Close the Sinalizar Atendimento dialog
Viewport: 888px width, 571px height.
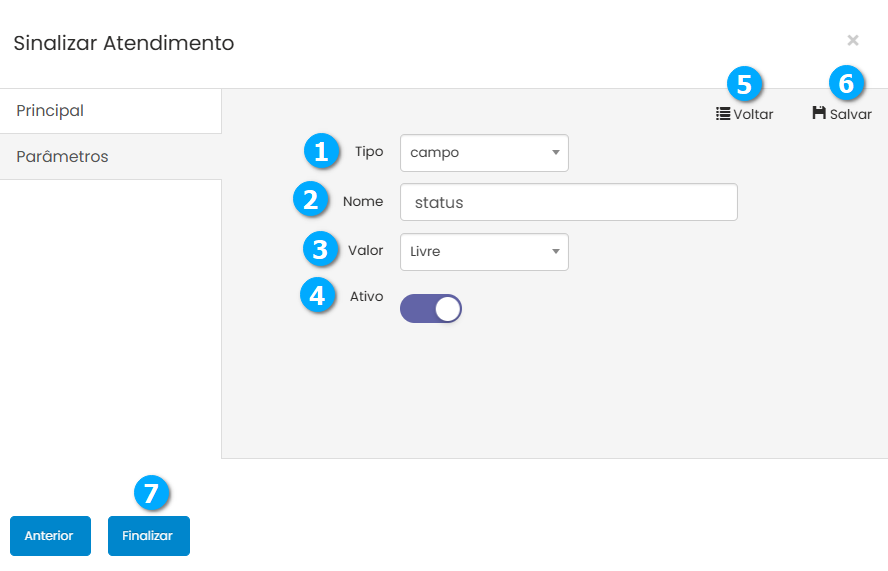tap(852, 40)
